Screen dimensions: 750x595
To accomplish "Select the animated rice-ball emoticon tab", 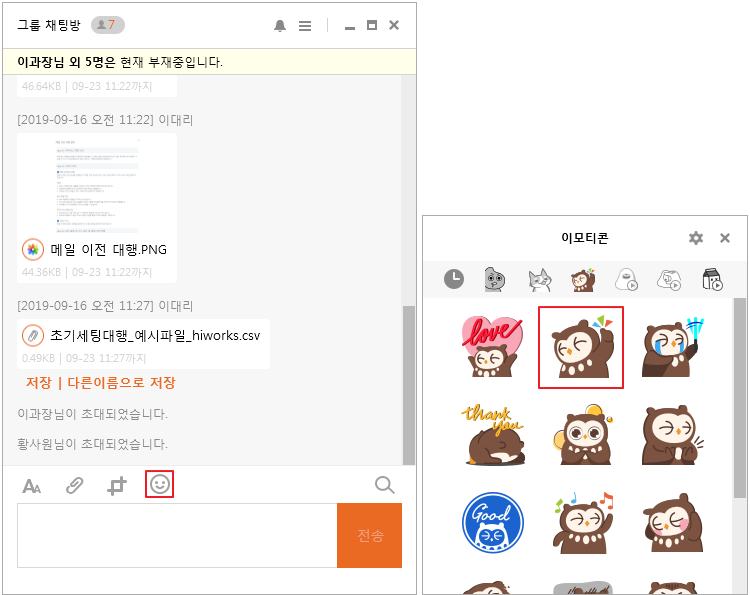I will click(626, 279).
